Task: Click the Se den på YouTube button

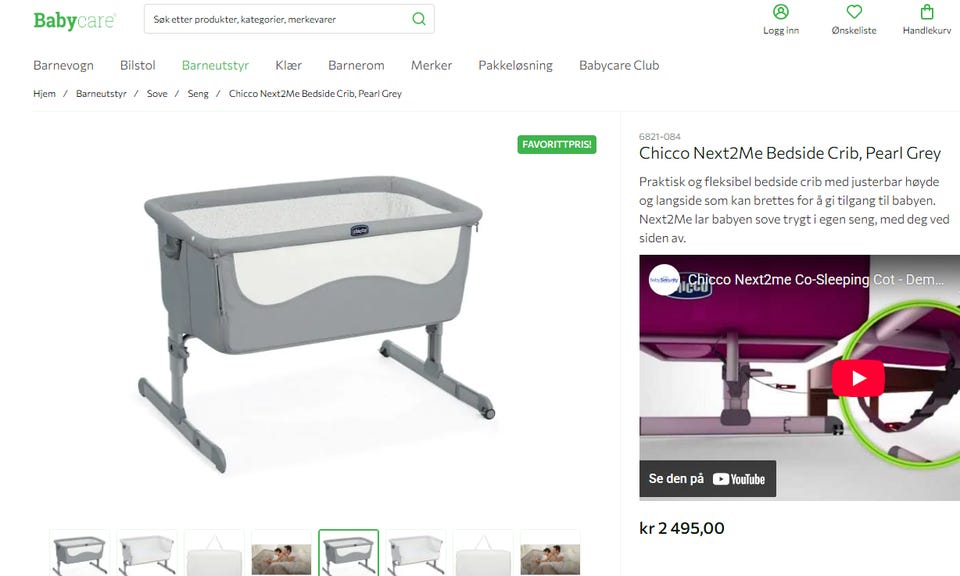Action: pyautogui.click(x=708, y=479)
